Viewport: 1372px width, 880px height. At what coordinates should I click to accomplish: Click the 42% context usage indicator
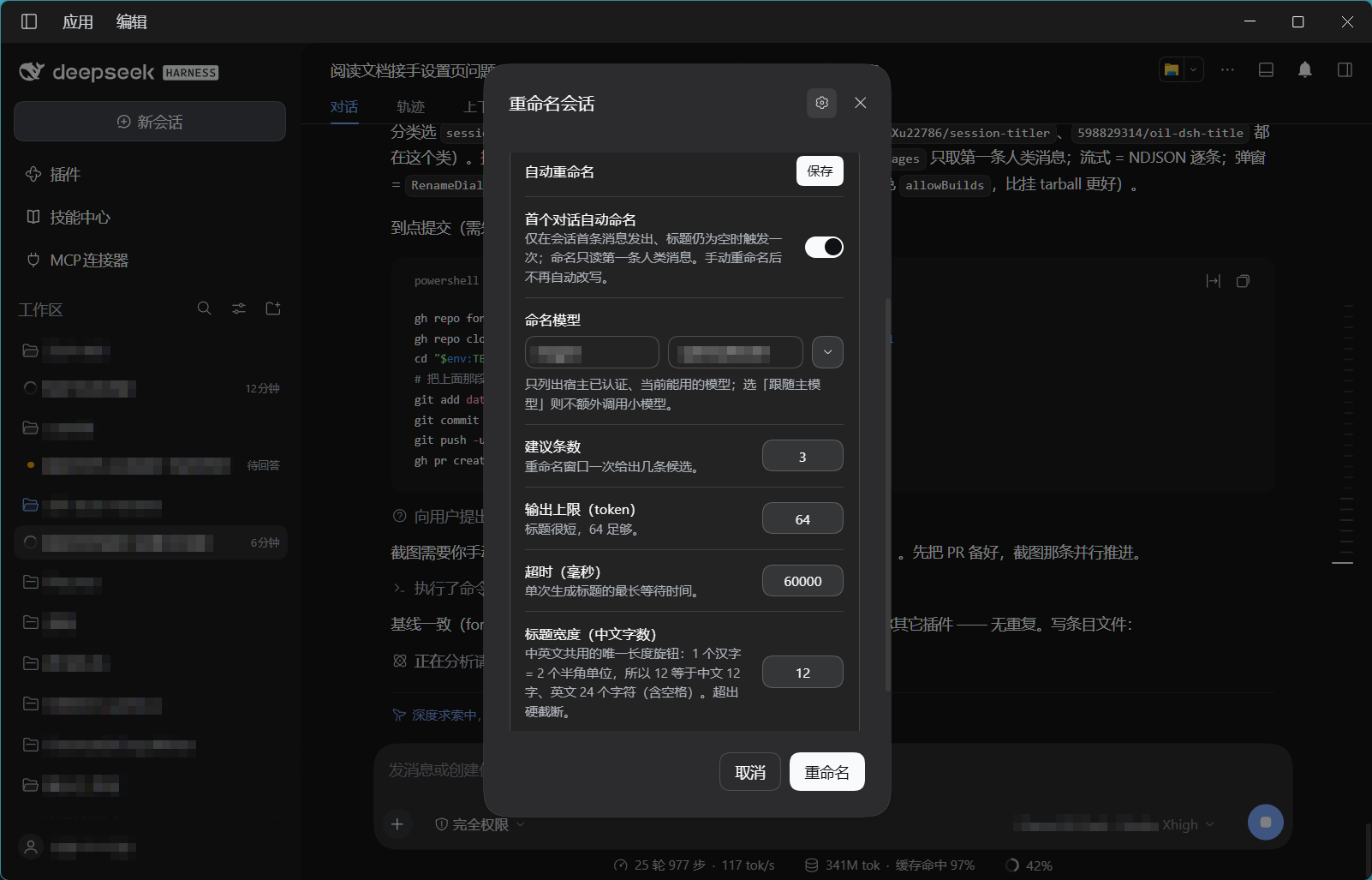(x=1029, y=865)
